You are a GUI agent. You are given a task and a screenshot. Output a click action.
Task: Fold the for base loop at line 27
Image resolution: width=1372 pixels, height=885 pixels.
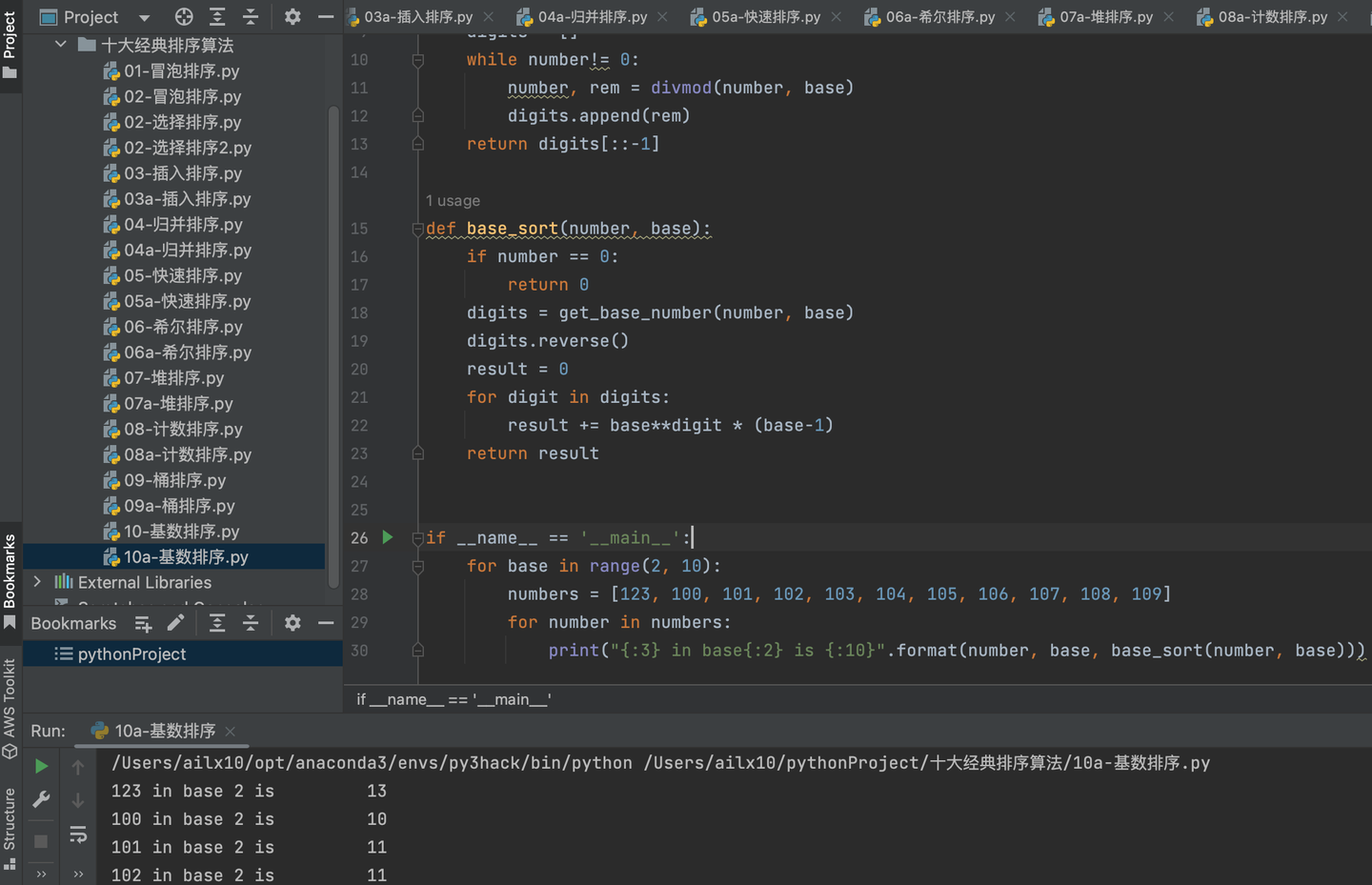pos(417,566)
